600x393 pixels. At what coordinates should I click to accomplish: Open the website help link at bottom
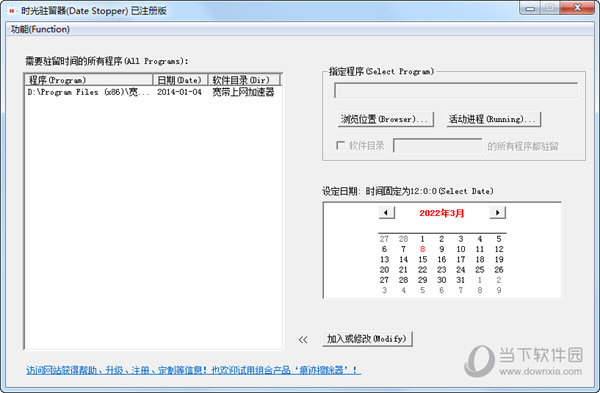click(193, 370)
